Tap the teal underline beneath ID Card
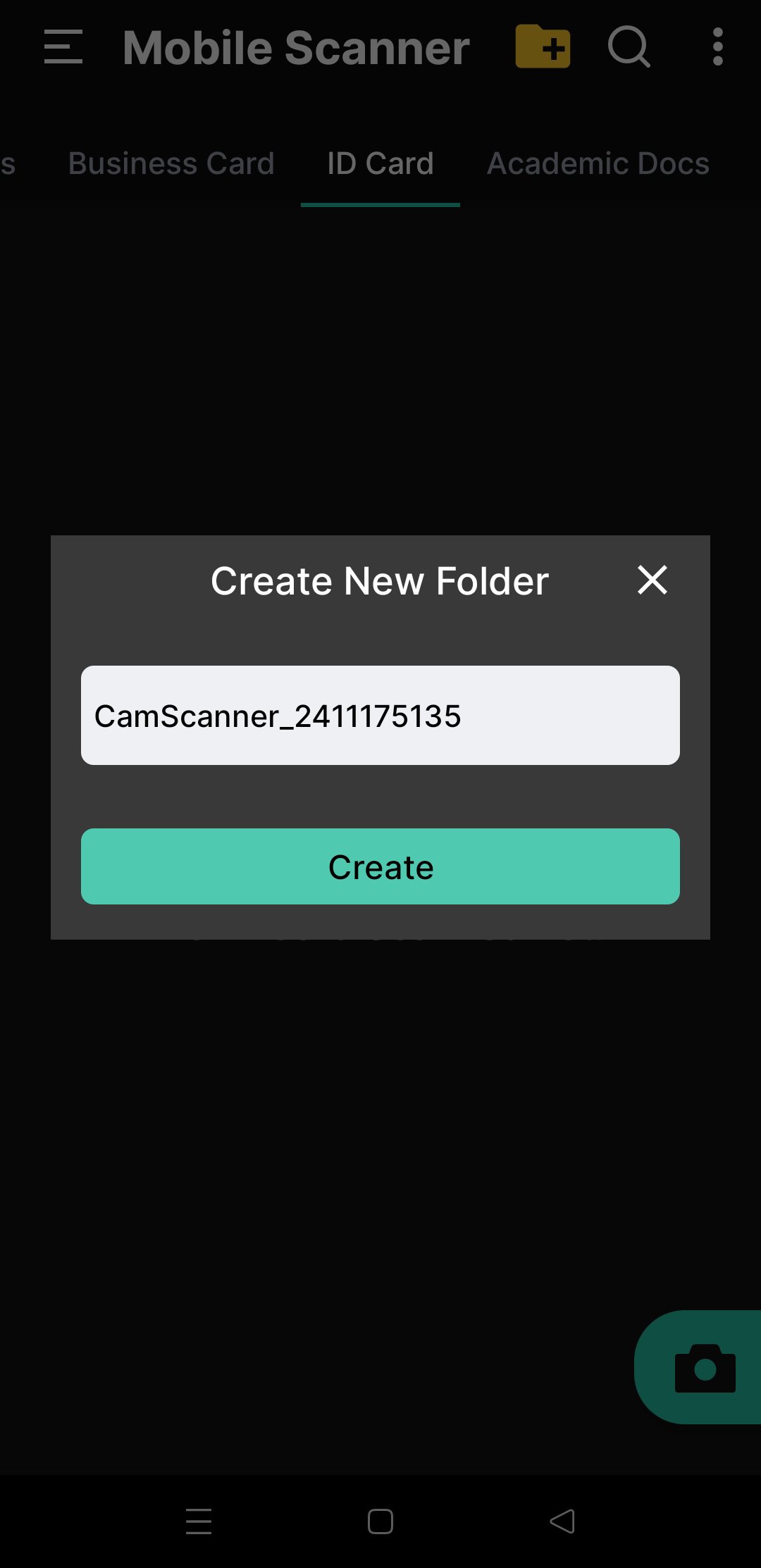761x1568 pixels. pyautogui.click(x=380, y=205)
